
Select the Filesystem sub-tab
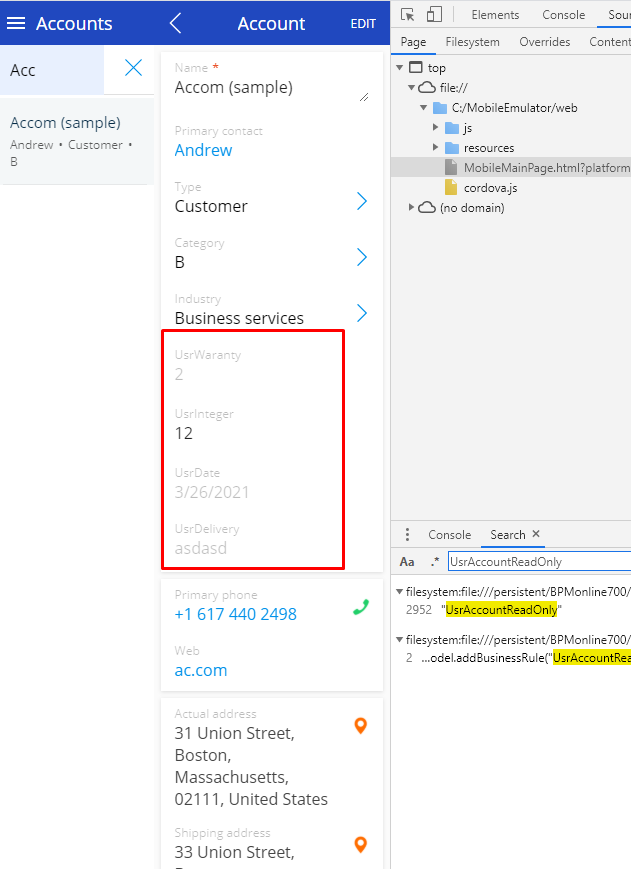pos(473,42)
